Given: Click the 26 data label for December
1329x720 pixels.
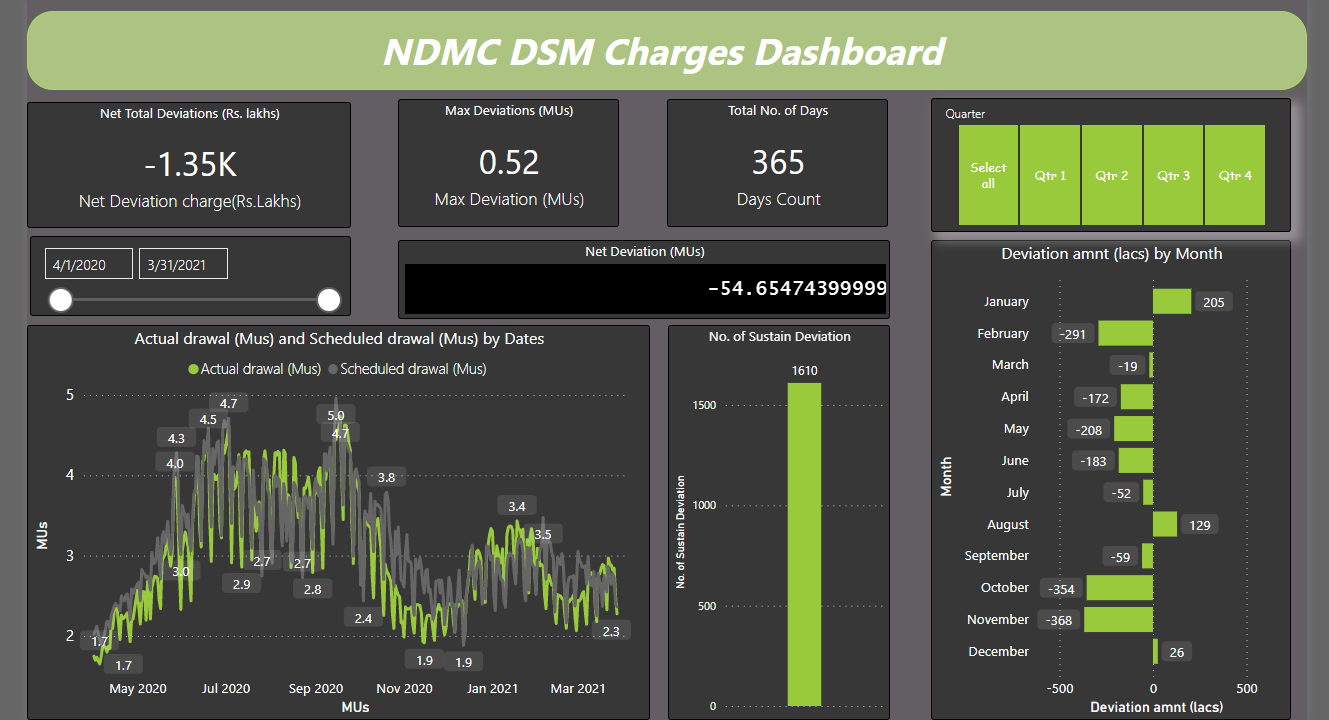Looking at the screenshot, I should point(1177,653).
